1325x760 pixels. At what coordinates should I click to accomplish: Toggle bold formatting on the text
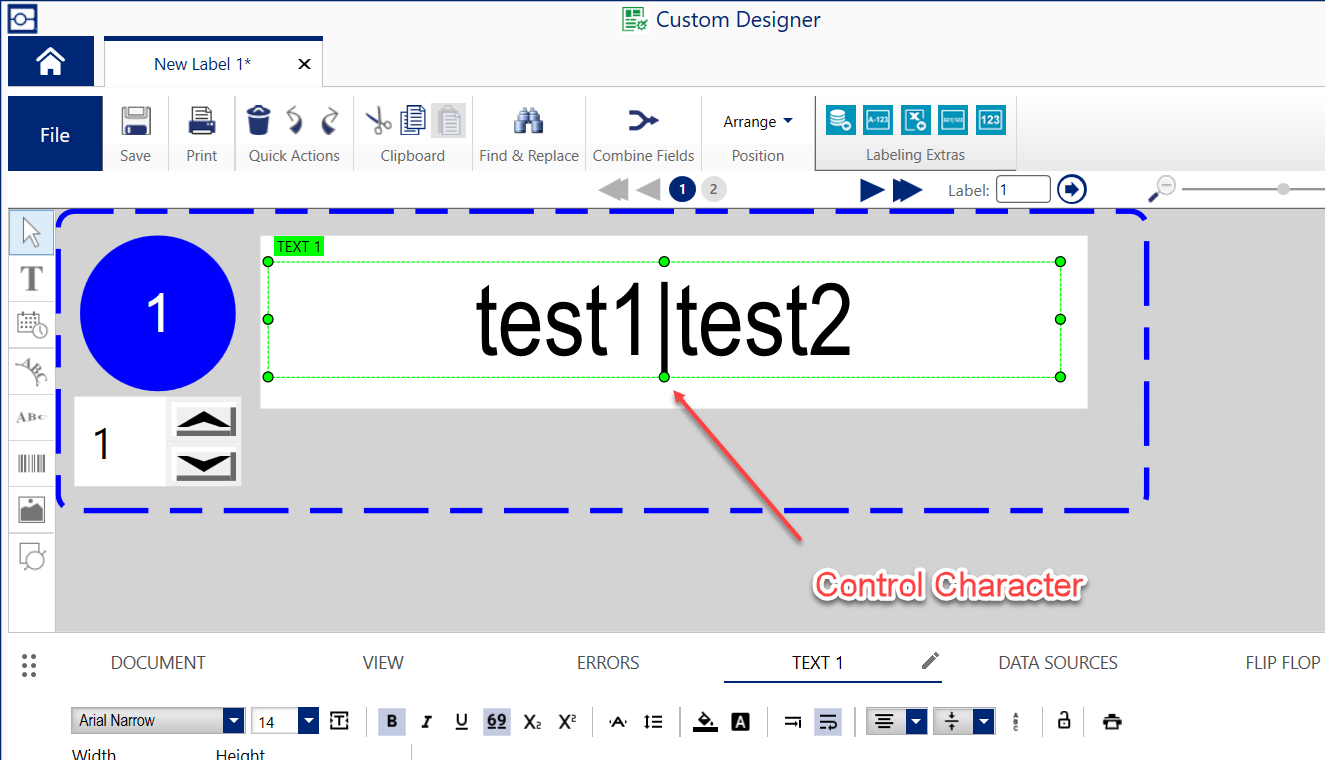[x=391, y=721]
